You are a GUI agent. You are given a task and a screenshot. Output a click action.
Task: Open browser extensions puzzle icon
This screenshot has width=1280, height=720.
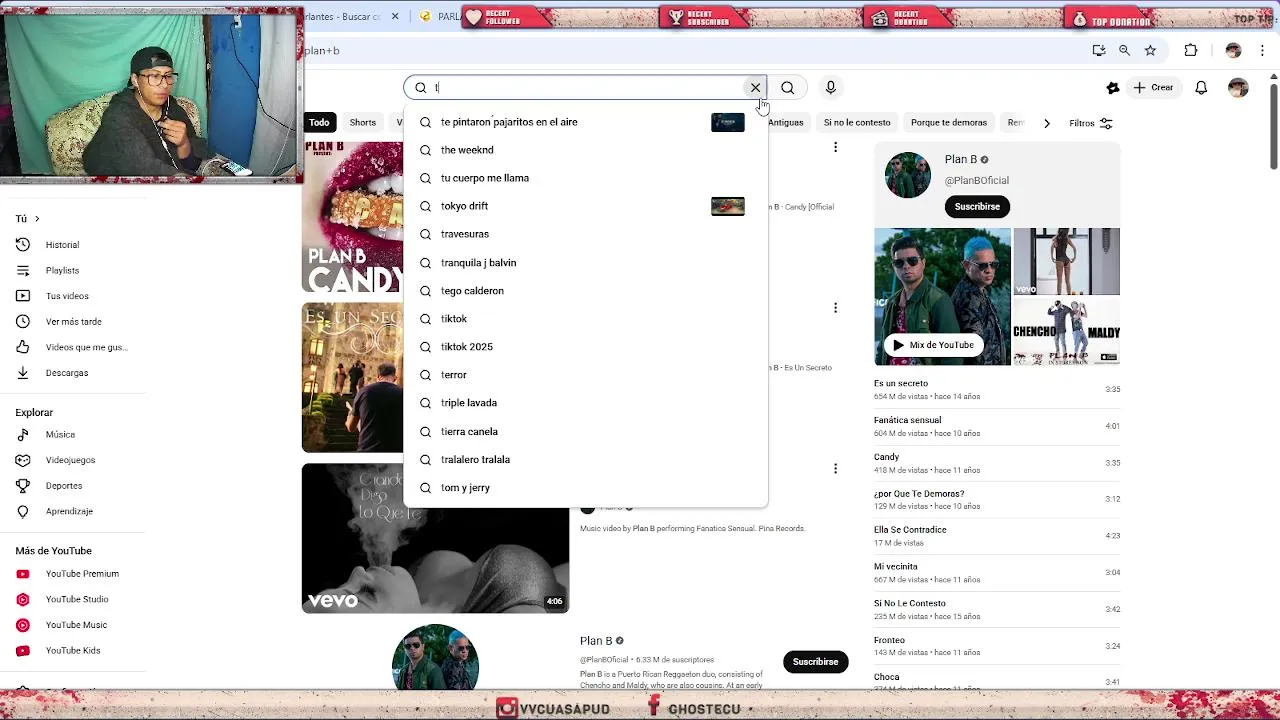1190,50
